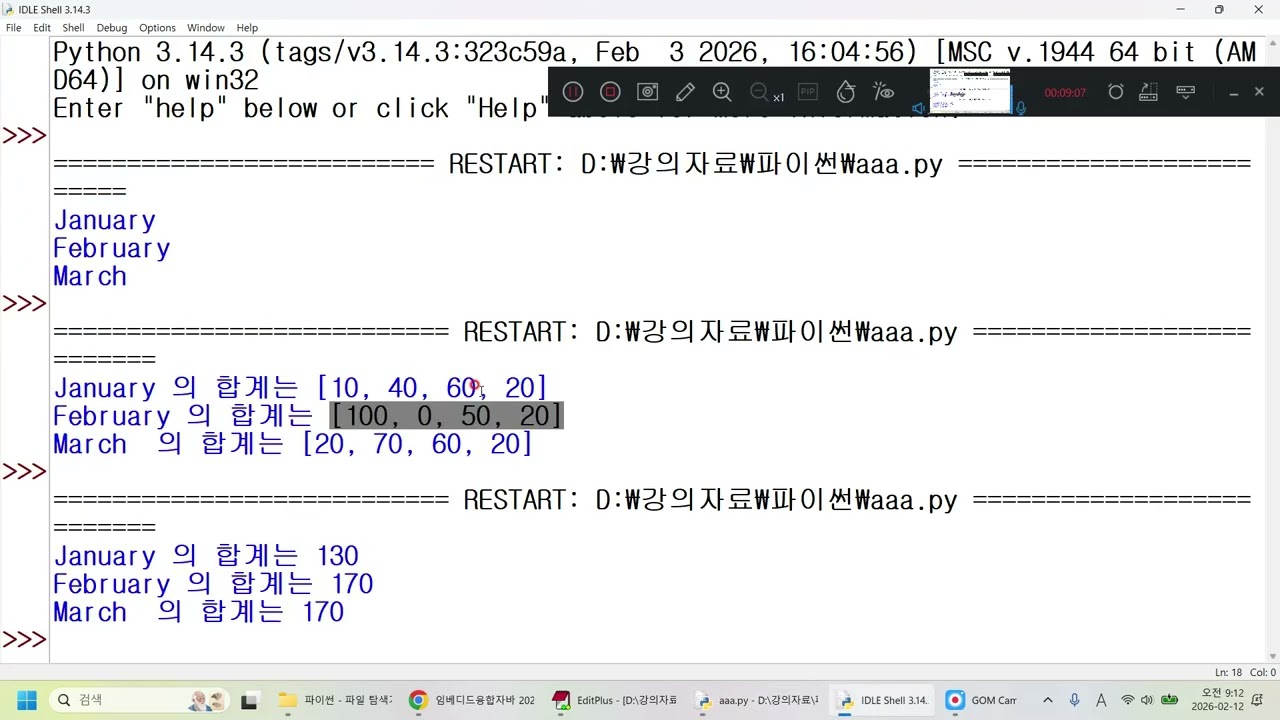Take a screenshot with the recorder camera icon
Screen dimensions: 1280x720
click(x=648, y=92)
